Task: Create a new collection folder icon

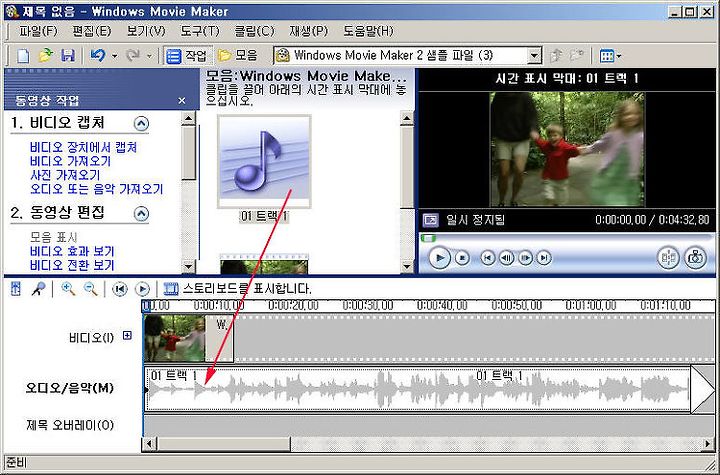Action: (576, 56)
